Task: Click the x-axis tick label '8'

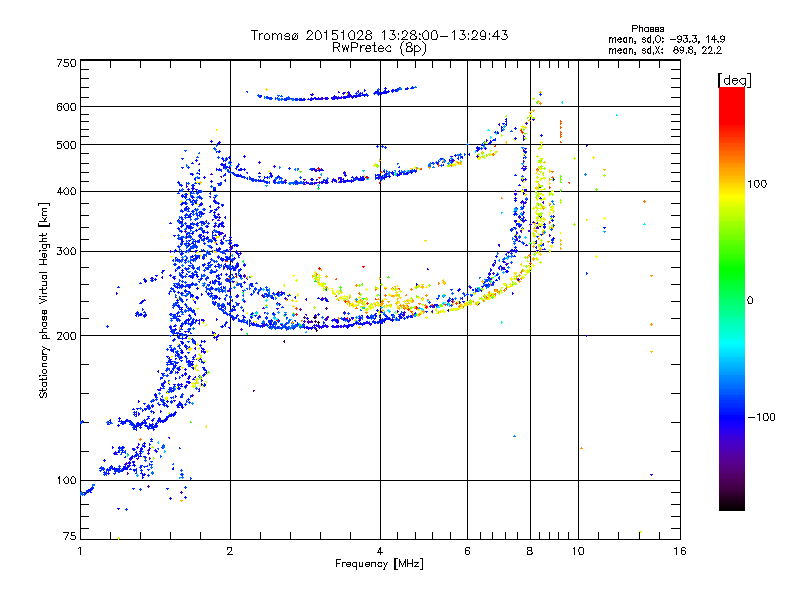Action: [x=530, y=551]
